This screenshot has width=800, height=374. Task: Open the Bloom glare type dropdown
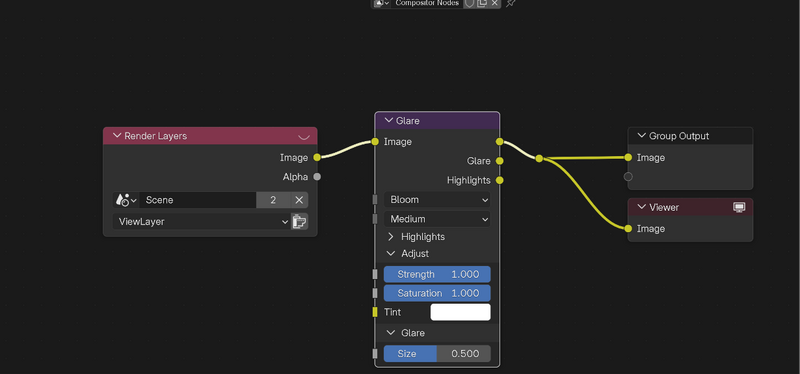[437, 200]
